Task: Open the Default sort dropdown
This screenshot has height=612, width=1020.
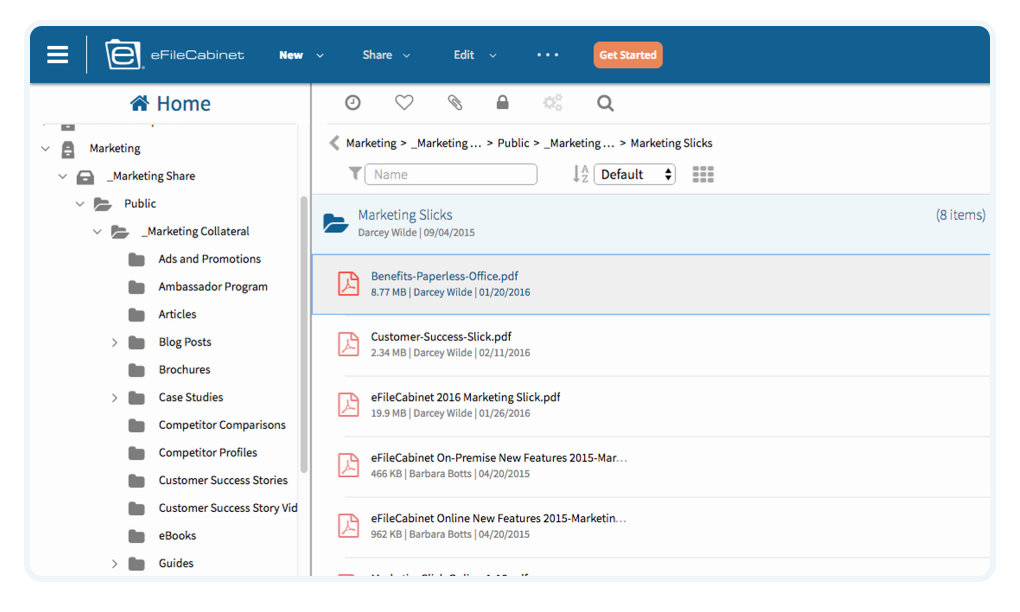Action: point(635,174)
